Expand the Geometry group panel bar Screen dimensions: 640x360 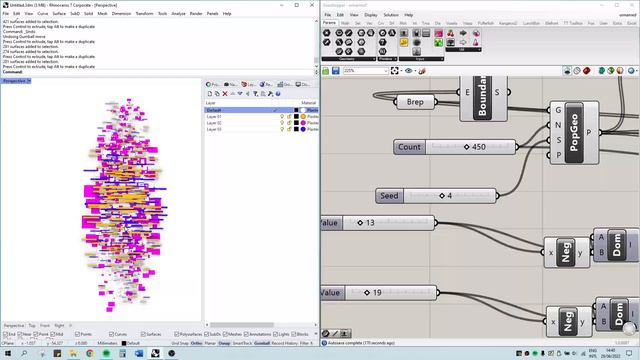[x=349, y=59]
